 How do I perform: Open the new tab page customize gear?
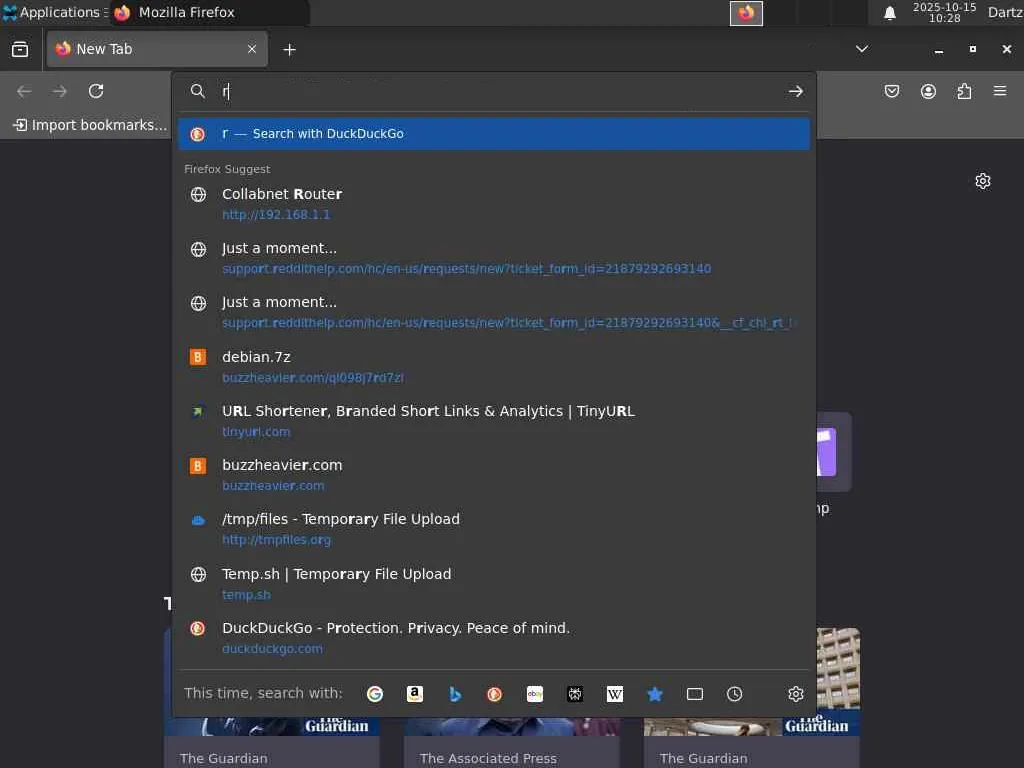point(983,181)
